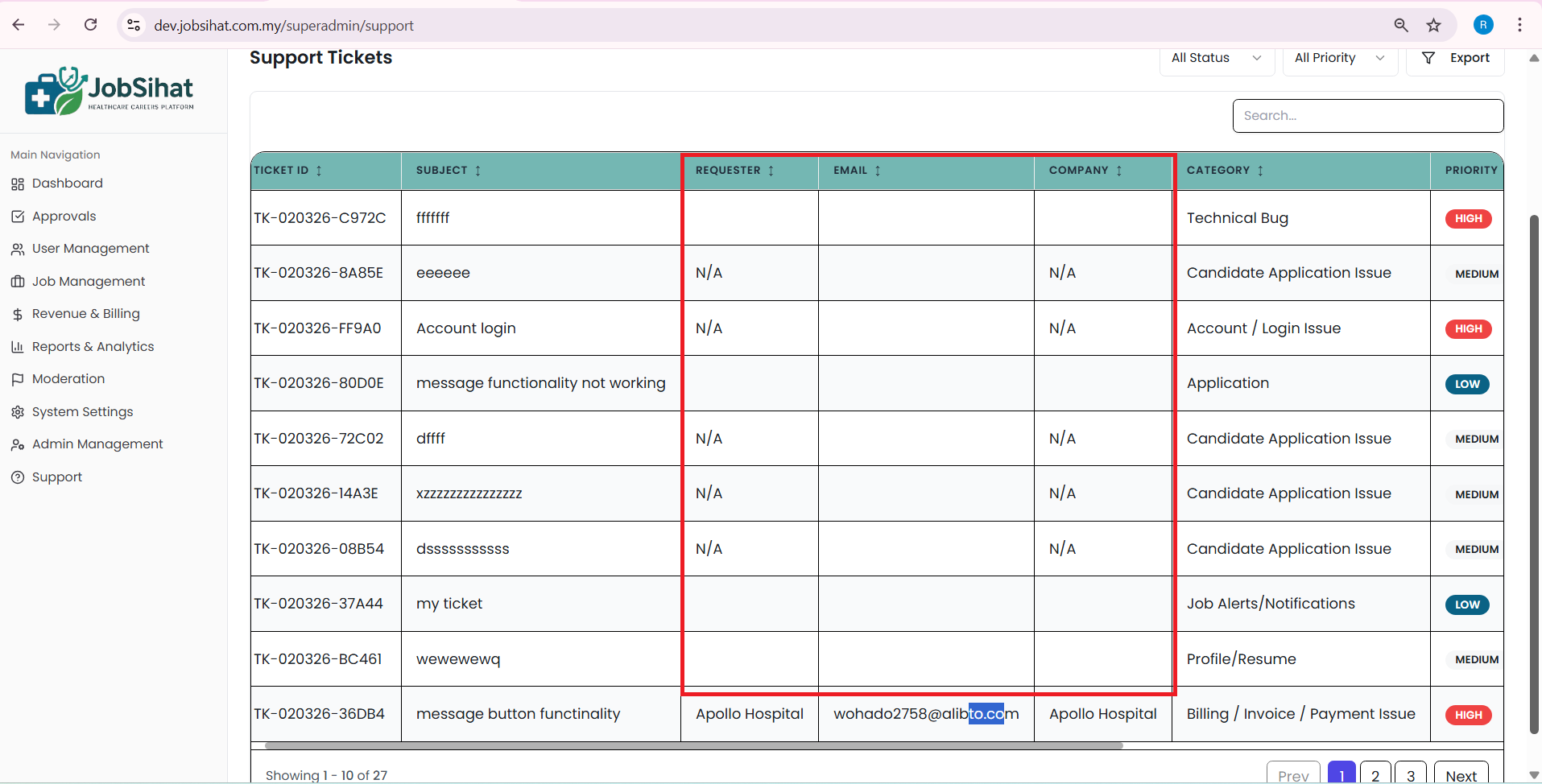This screenshot has width=1542, height=784.
Task: Open Admin Management from navigation
Action: click(x=97, y=444)
